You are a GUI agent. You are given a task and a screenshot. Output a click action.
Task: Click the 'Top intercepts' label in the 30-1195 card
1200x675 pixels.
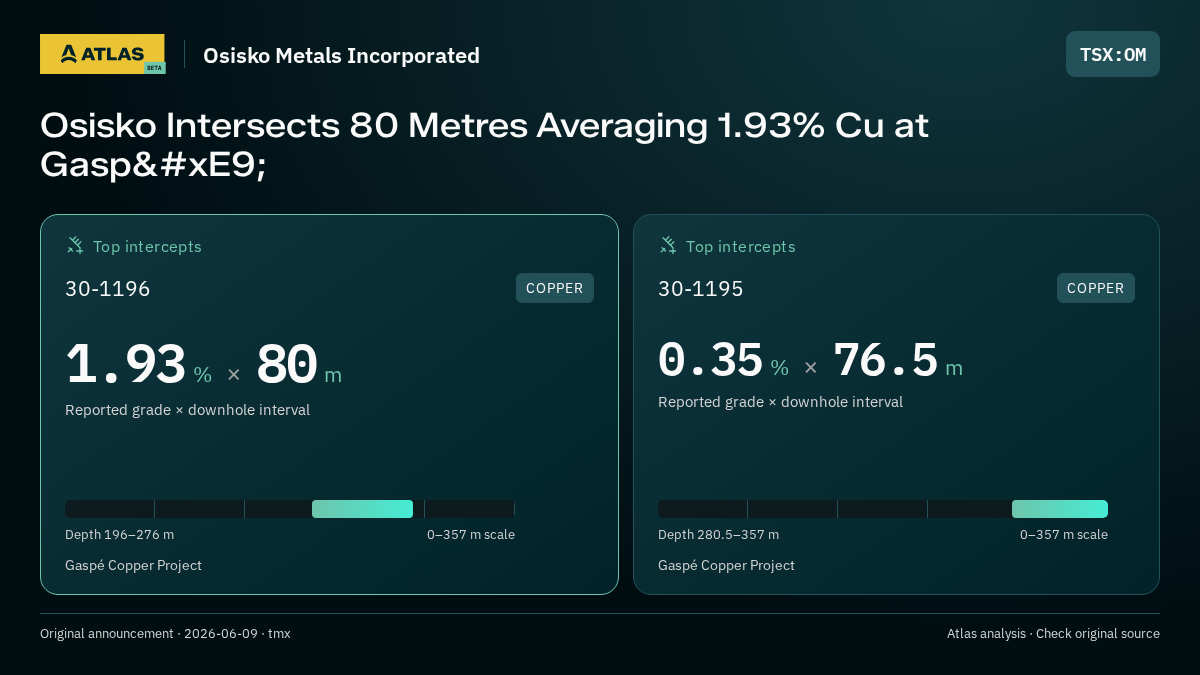pyautogui.click(x=740, y=246)
